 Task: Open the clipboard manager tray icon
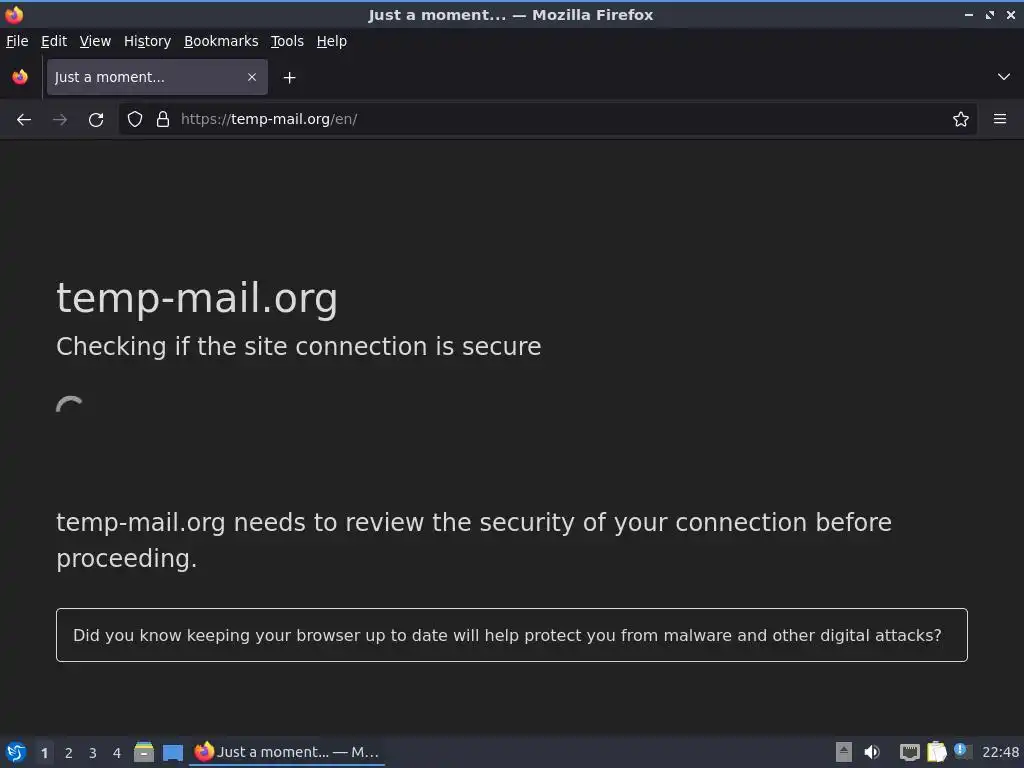click(936, 752)
